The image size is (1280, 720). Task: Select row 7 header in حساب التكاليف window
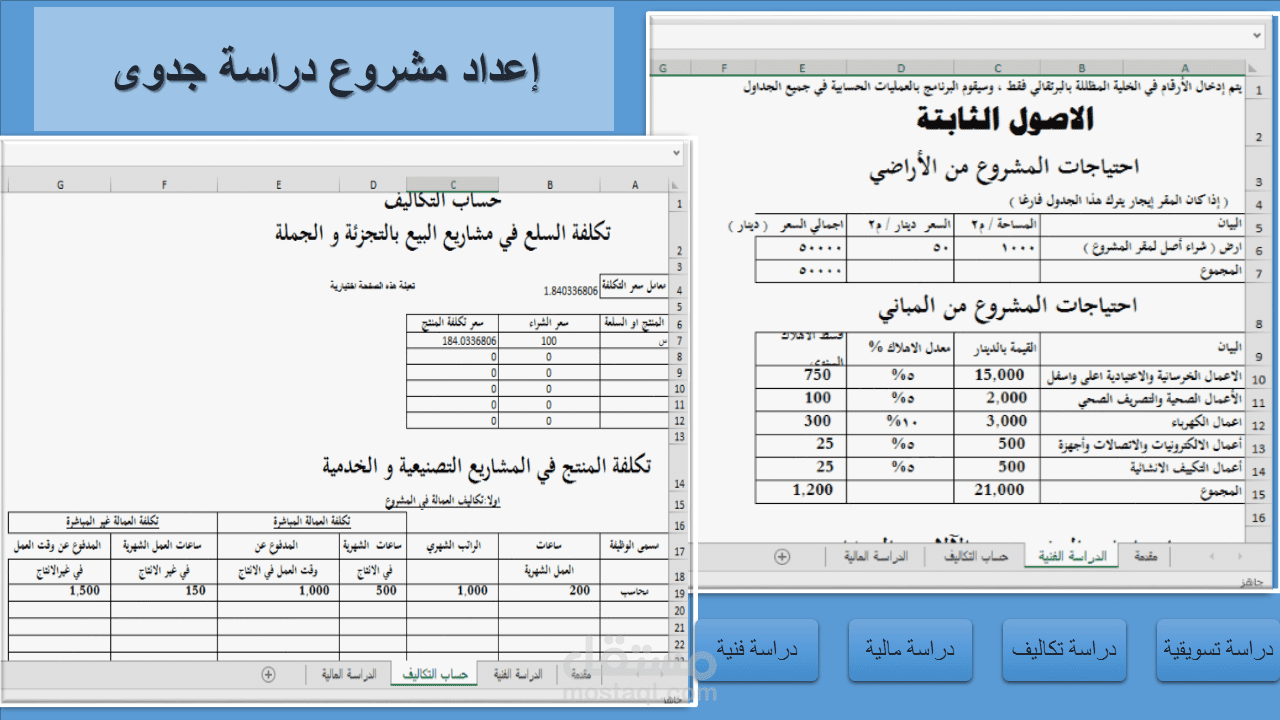(679, 341)
